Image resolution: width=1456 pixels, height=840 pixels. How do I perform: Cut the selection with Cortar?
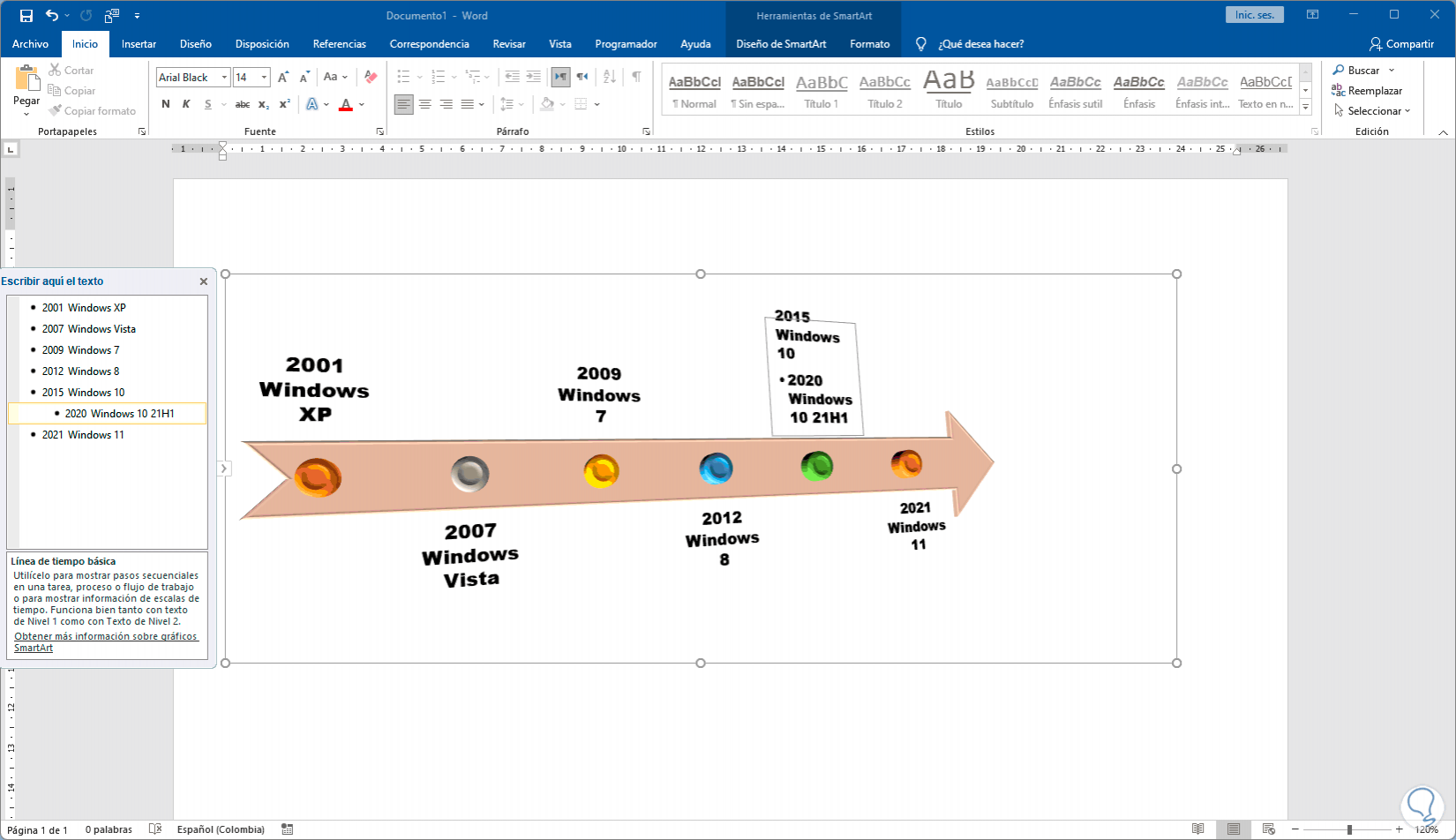71,71
